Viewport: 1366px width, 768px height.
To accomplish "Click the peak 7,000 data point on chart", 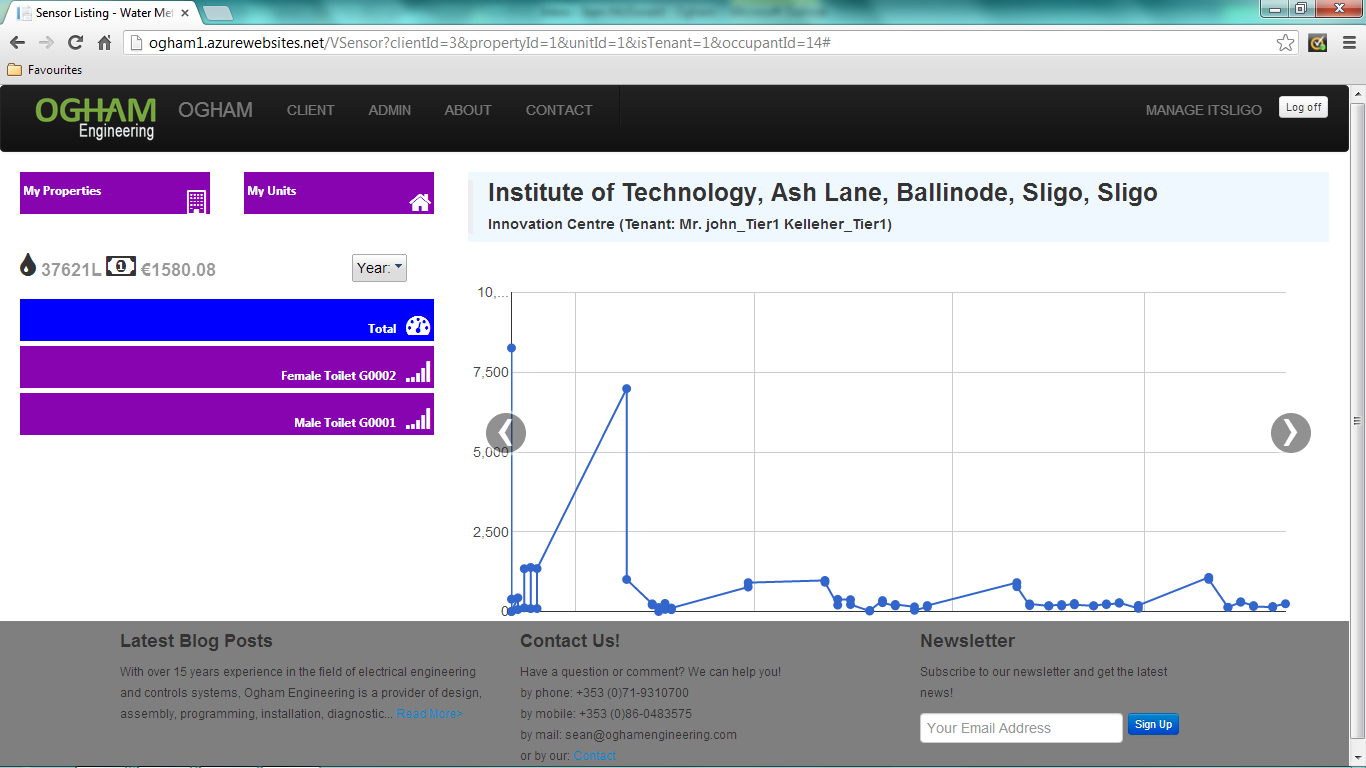I will click(x=626, y=389).
